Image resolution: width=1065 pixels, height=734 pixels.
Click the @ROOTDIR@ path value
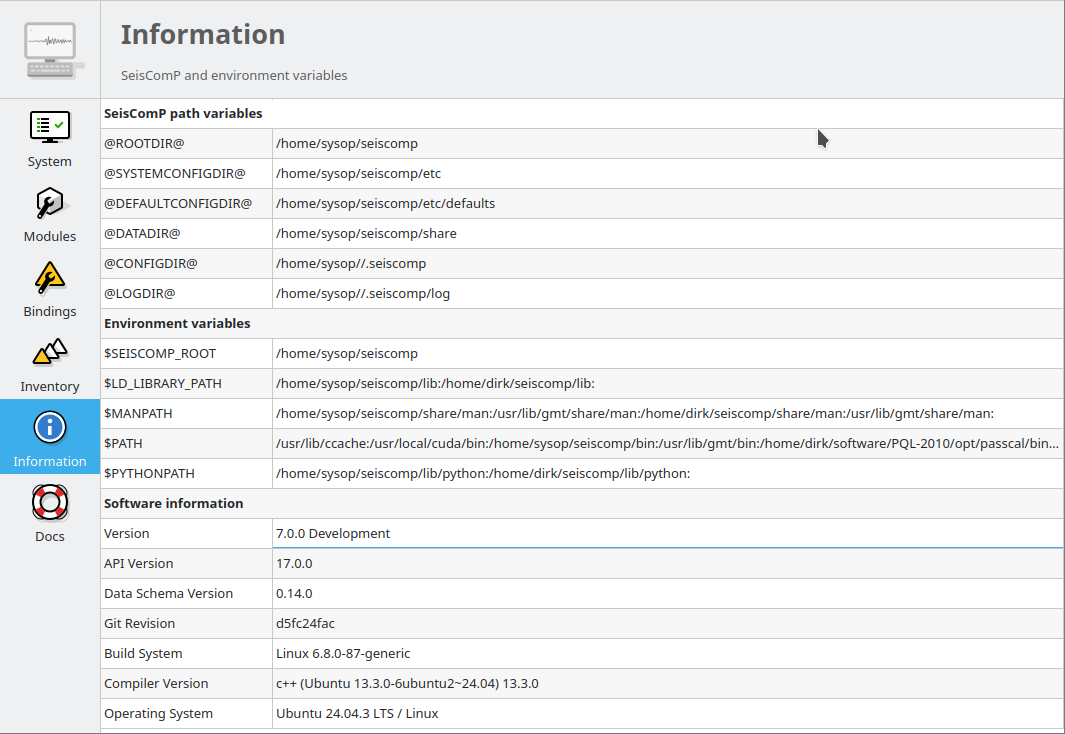[347, 143]
